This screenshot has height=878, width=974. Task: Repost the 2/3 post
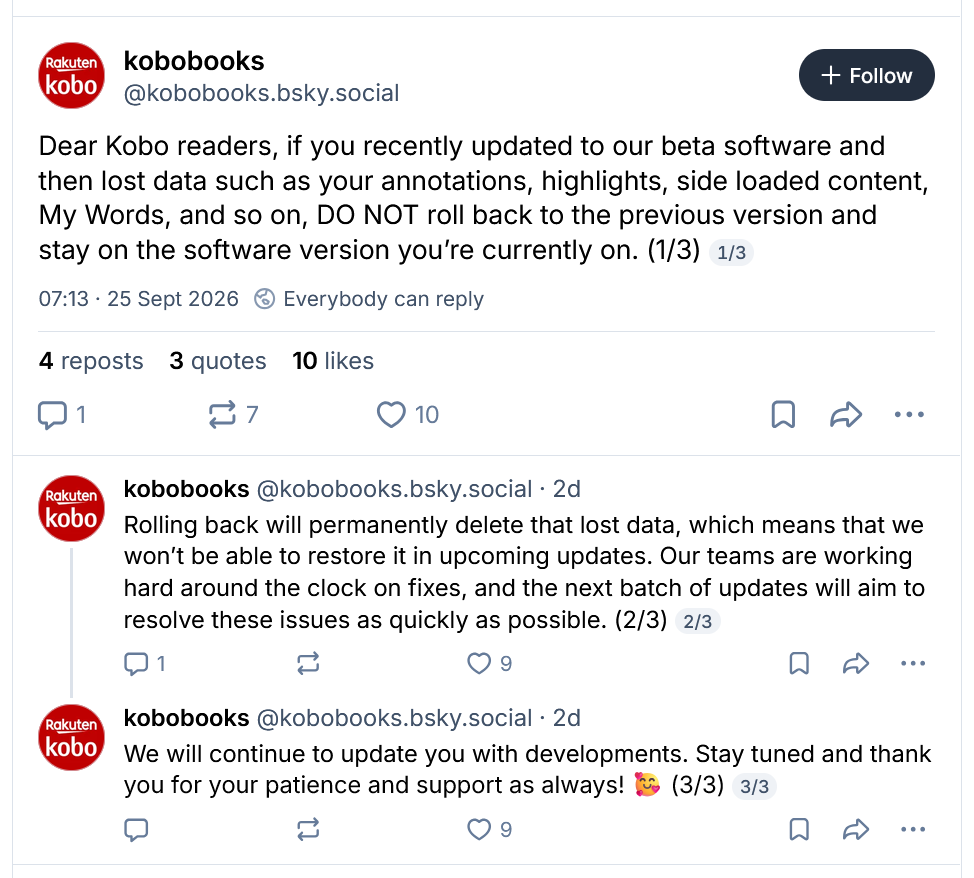coord(308,664)
